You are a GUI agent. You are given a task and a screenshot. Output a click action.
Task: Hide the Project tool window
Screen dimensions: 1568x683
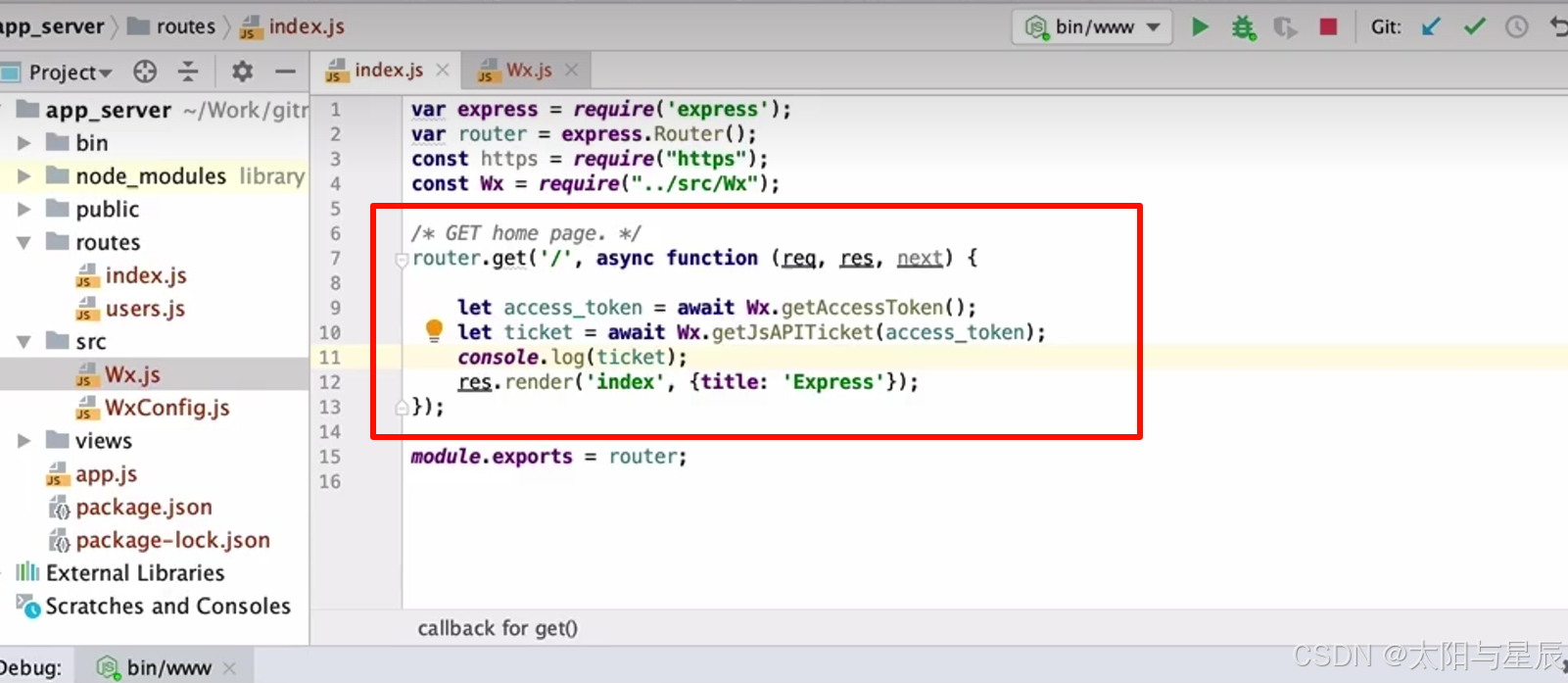[x=285, y=72]
